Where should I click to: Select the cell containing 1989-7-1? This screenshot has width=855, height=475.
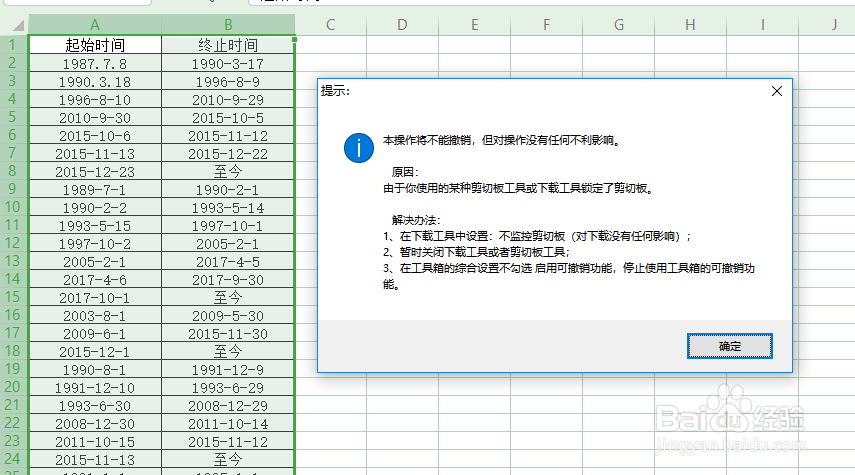point(95,189)
